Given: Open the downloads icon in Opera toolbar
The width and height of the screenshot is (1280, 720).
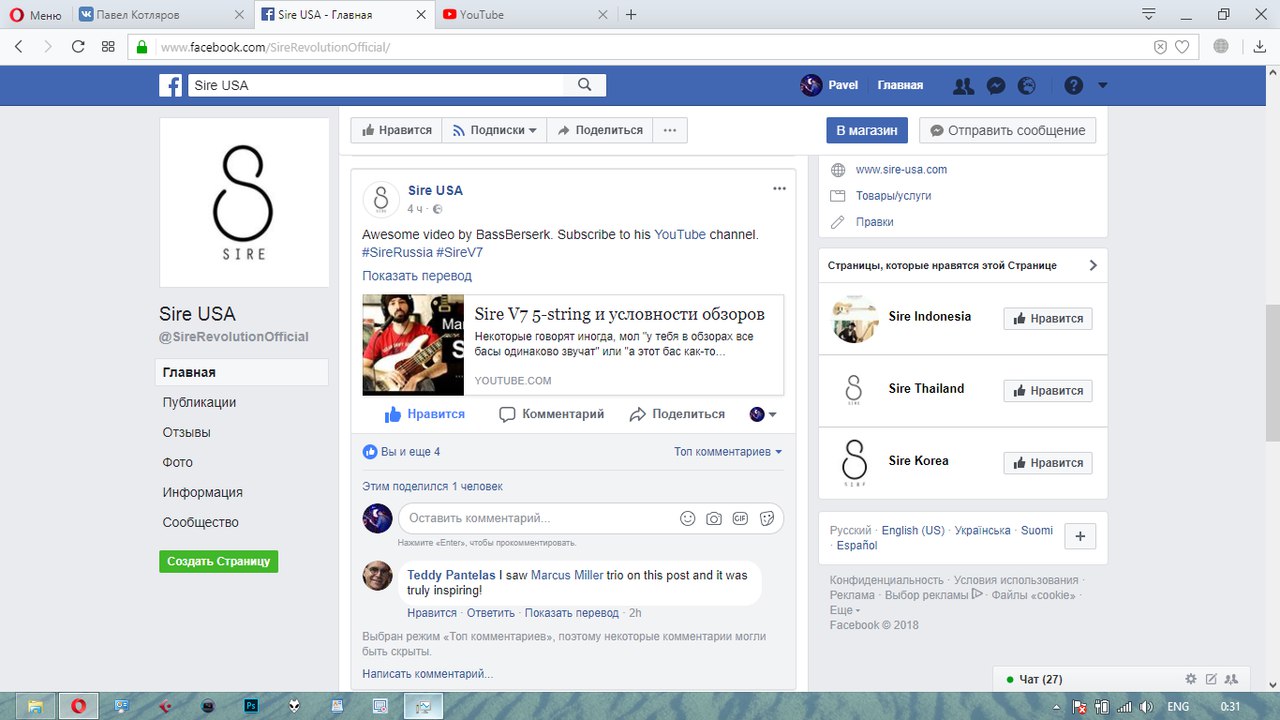Looking at the screenshot, I should click(x=1260, y=46).
